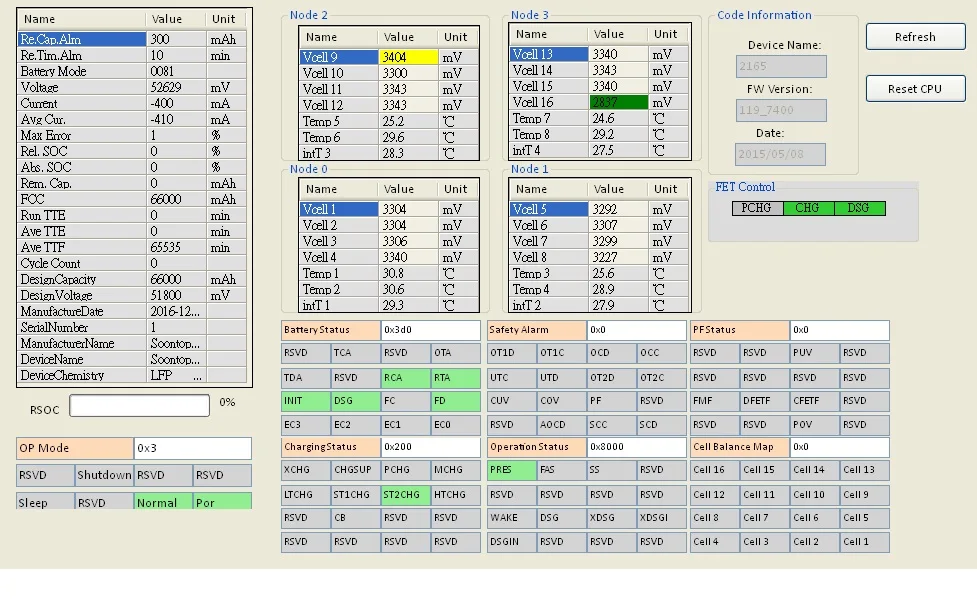This screenshot has height=599, width=977.
Task: Click the INIT battery status flag
Action: (x=306, y=401)
